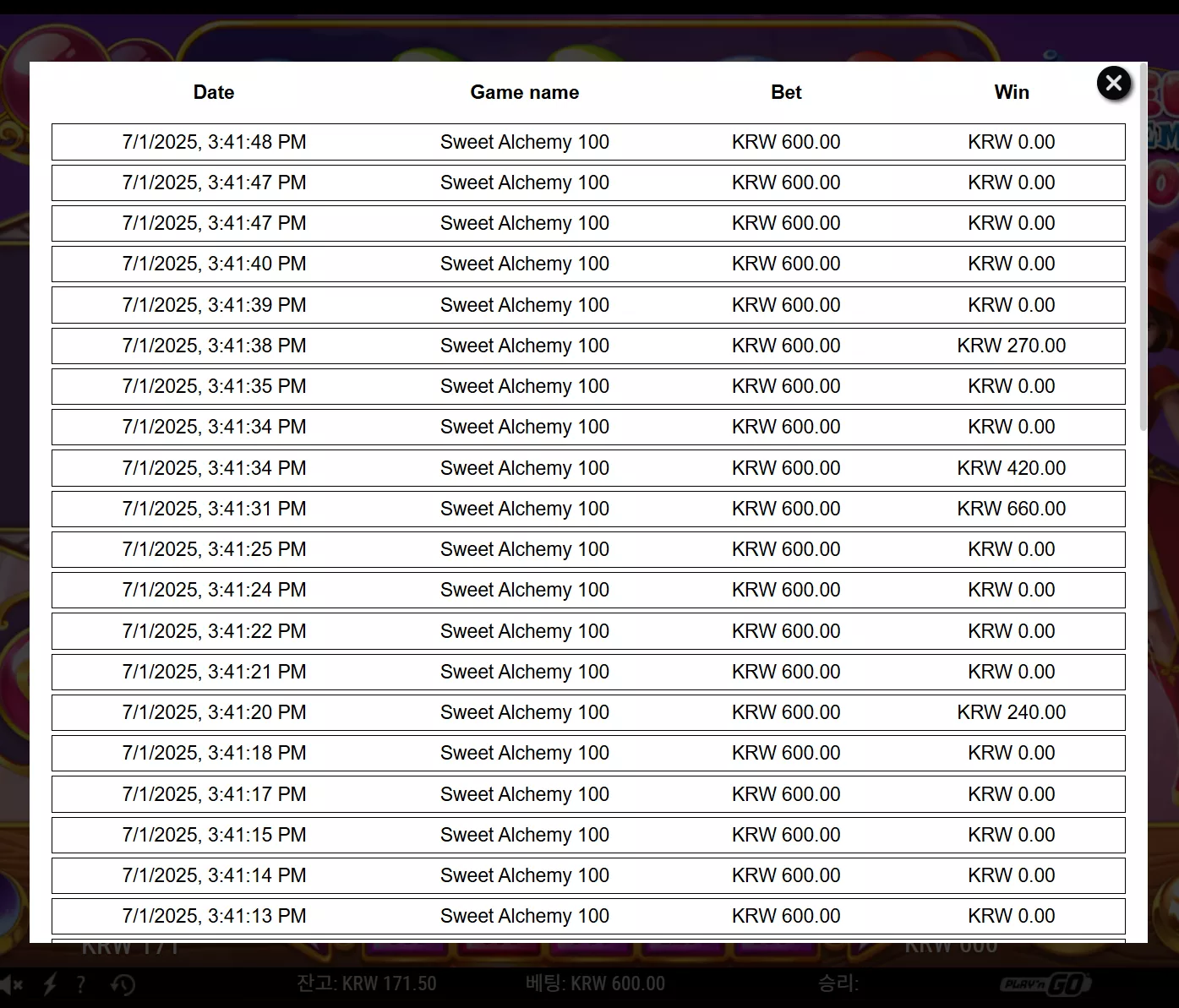Click the Win column header
This screenshot has width=1179, height=1008.
click(x=1012, y=92)
